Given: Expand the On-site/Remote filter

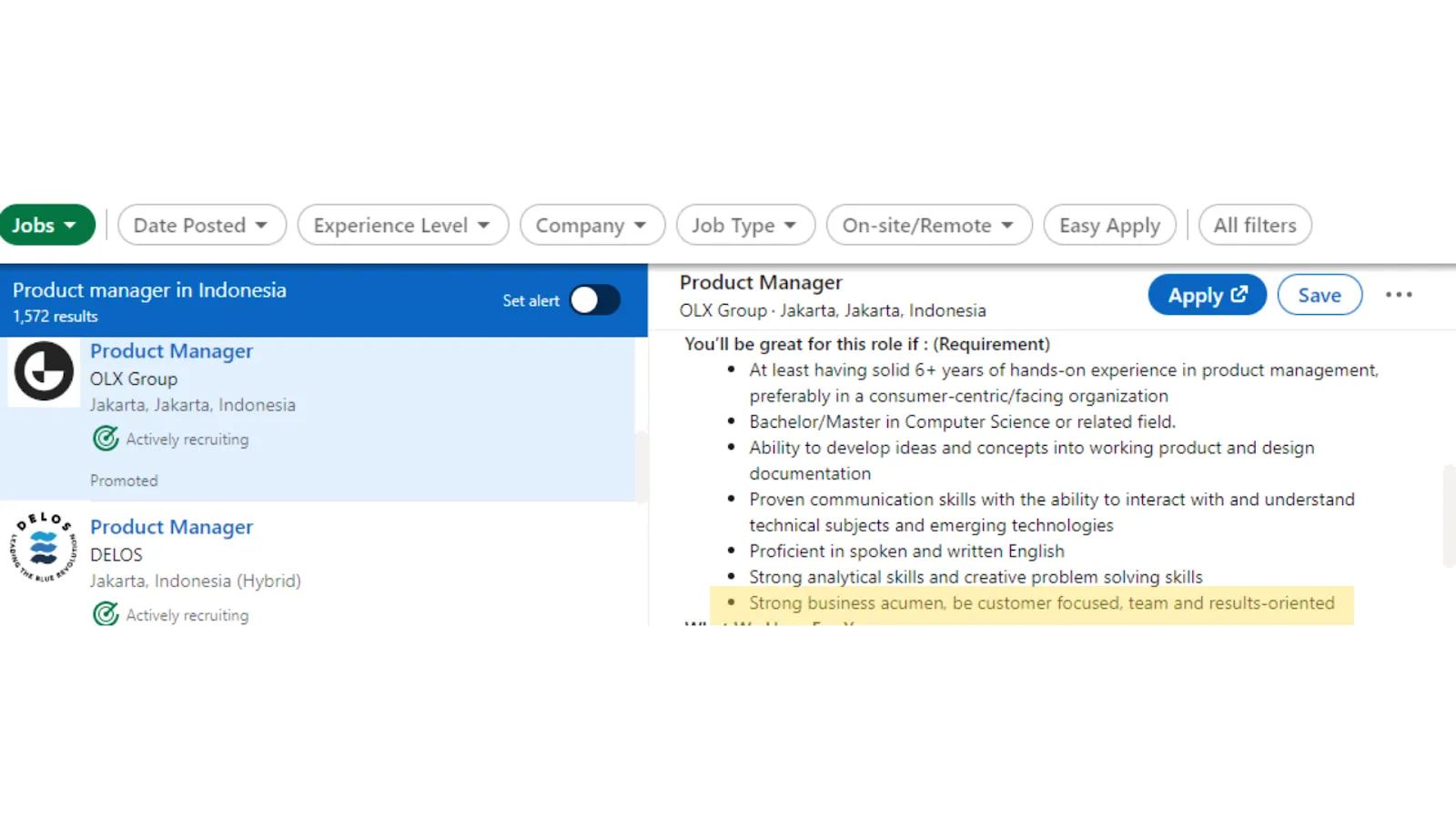Looking at the screenshot, I should click(928, 225).
